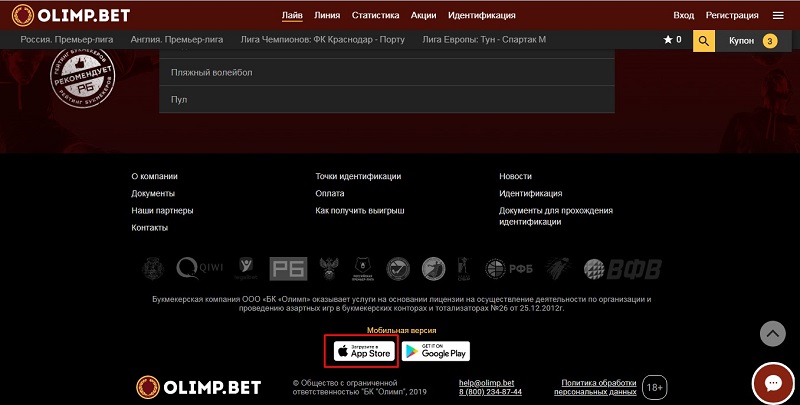This screenshot has height=405, width=800.
Task: Click the РБ partner logo in footer
Action: click(288, 269)
